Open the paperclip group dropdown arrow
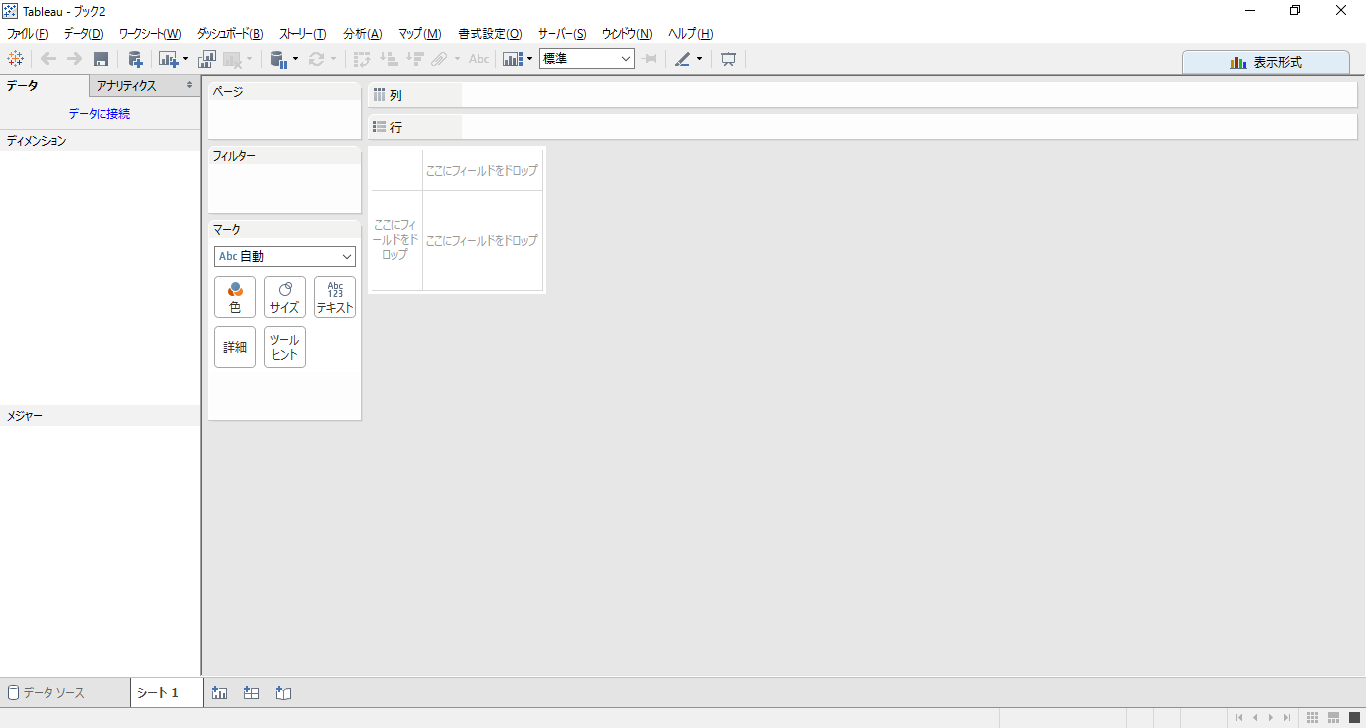1366x728 pixels. [457, 59]
